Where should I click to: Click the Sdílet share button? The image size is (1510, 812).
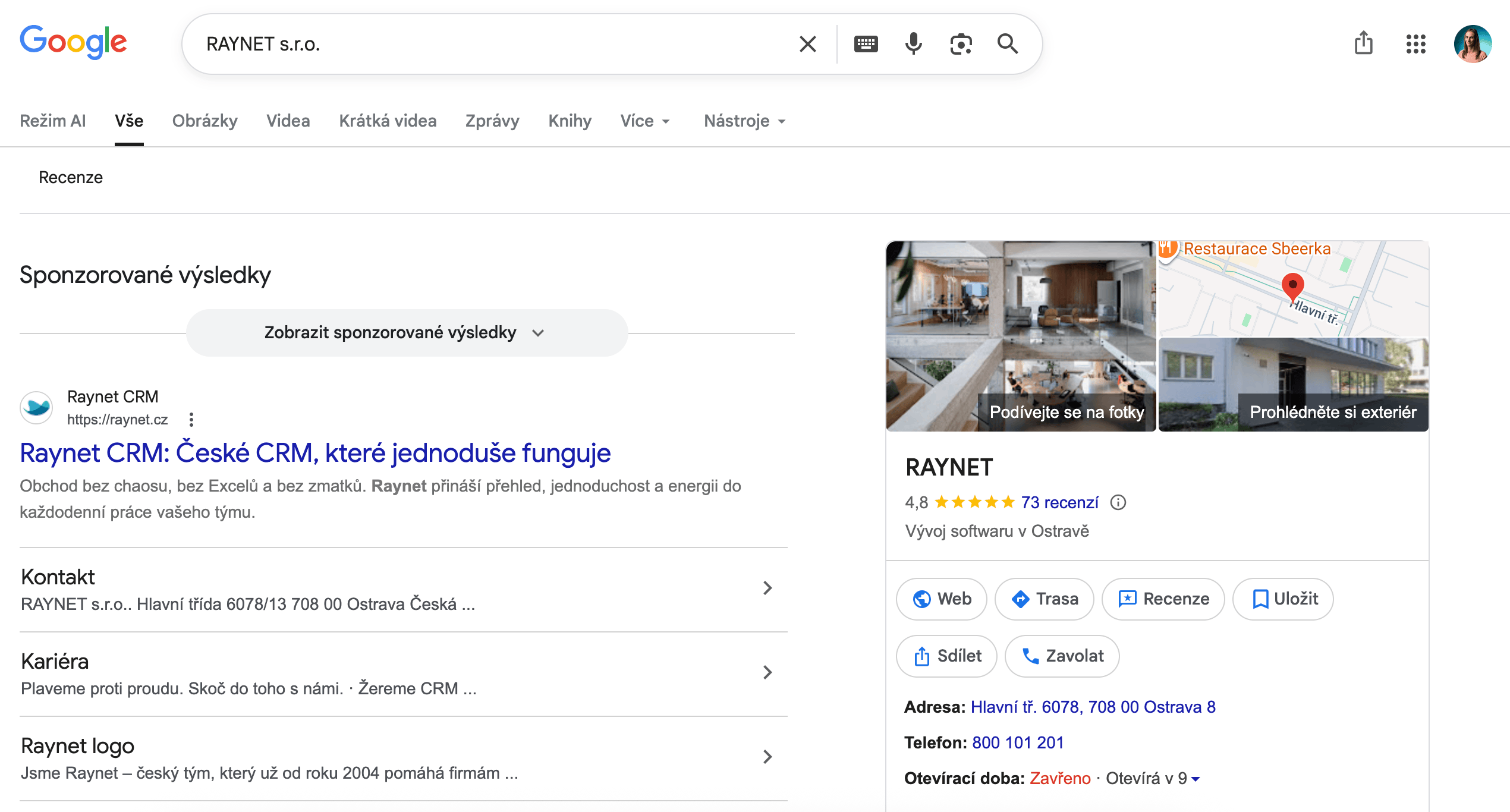pyautogui.click(x=946, y=656)
